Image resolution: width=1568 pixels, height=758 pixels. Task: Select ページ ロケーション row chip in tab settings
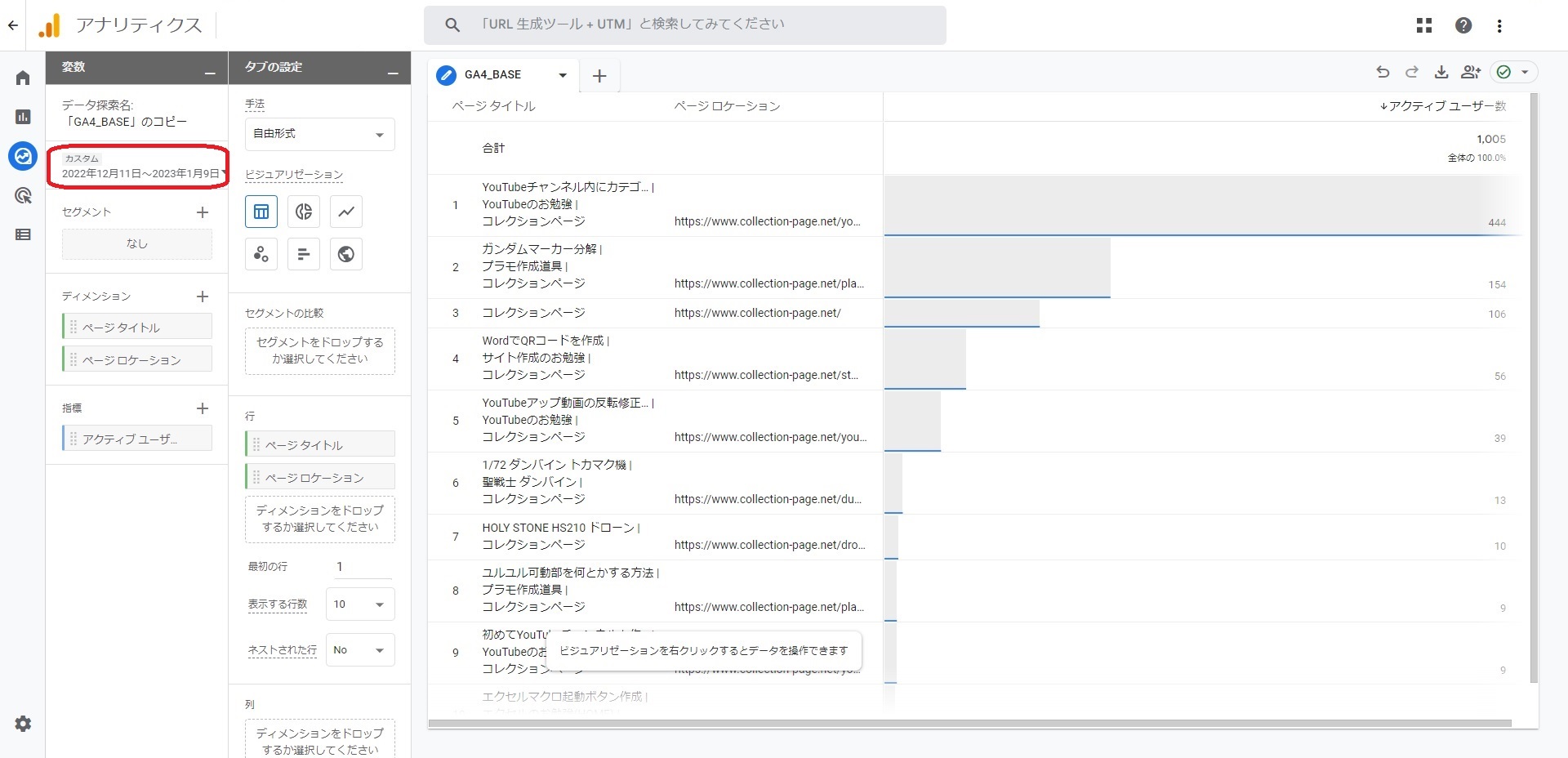point(320,477)
